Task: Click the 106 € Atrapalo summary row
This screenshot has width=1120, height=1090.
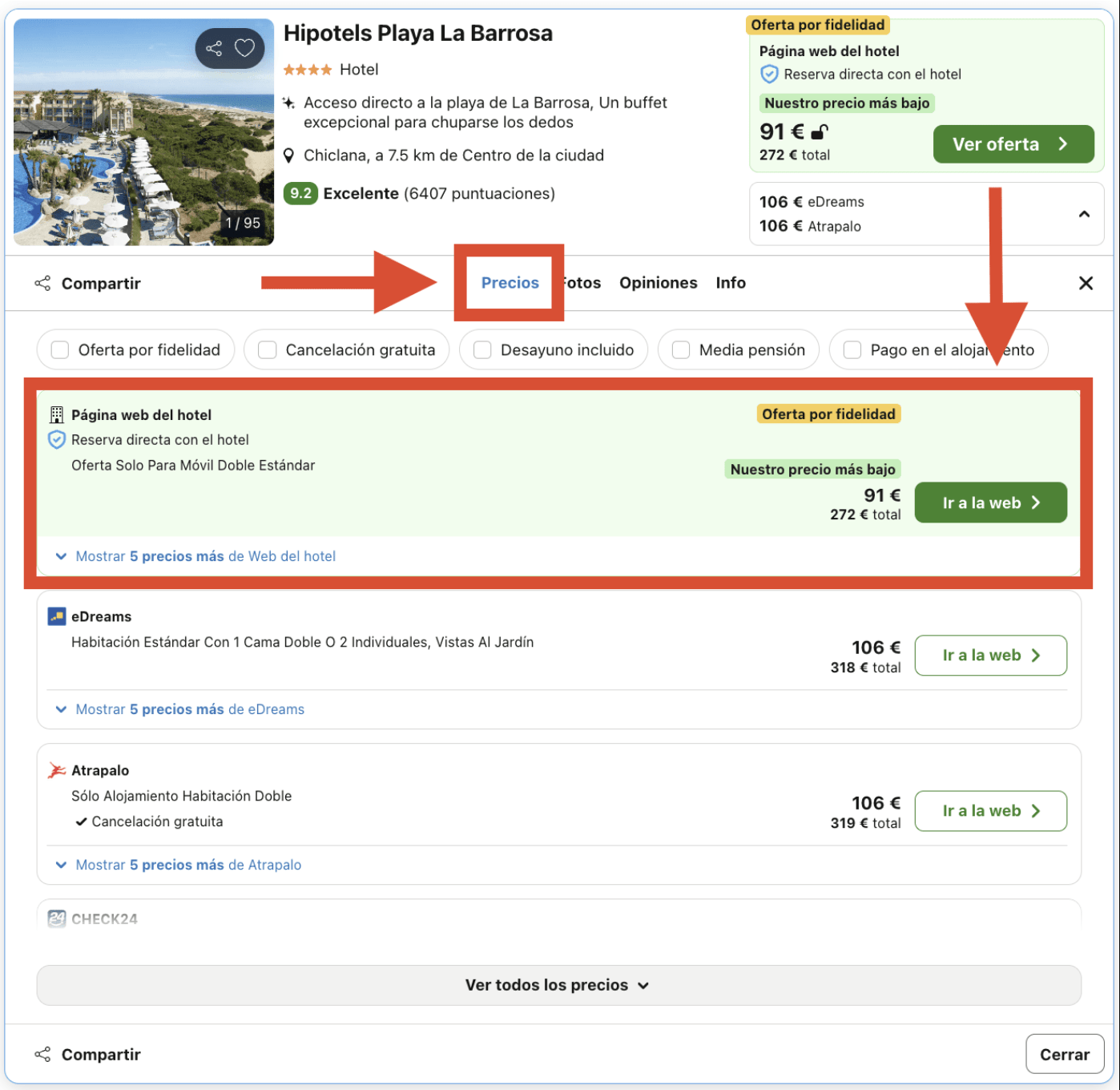Action: pos(810,226)
